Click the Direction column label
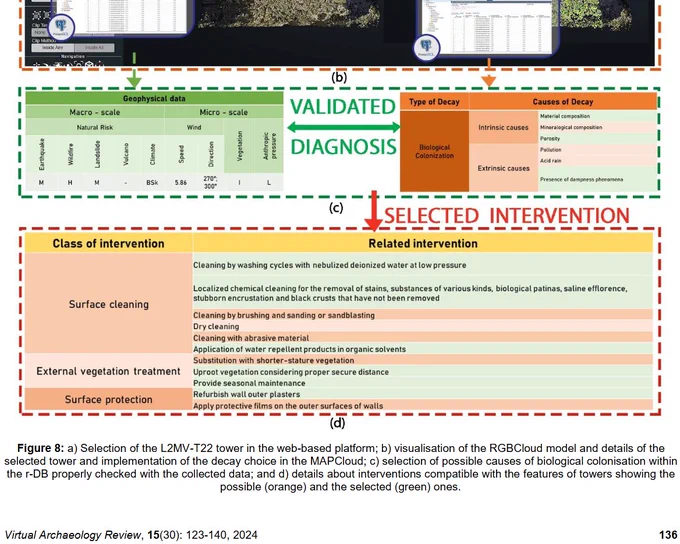Image resolution: width=680 pixels, height=544 pixels. (211, 154)
